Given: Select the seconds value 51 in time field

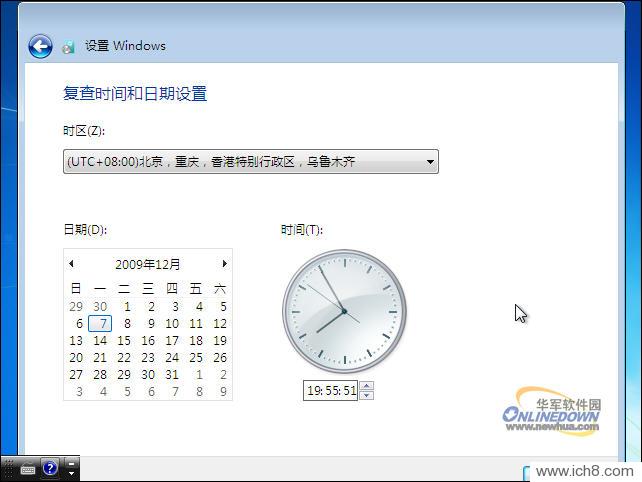Looking at the screenshot, I should 350,391.
